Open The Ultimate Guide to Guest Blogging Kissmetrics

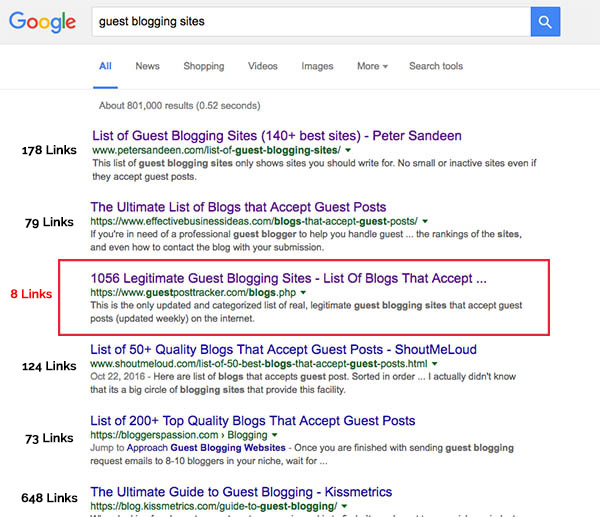tap(241, 492)
